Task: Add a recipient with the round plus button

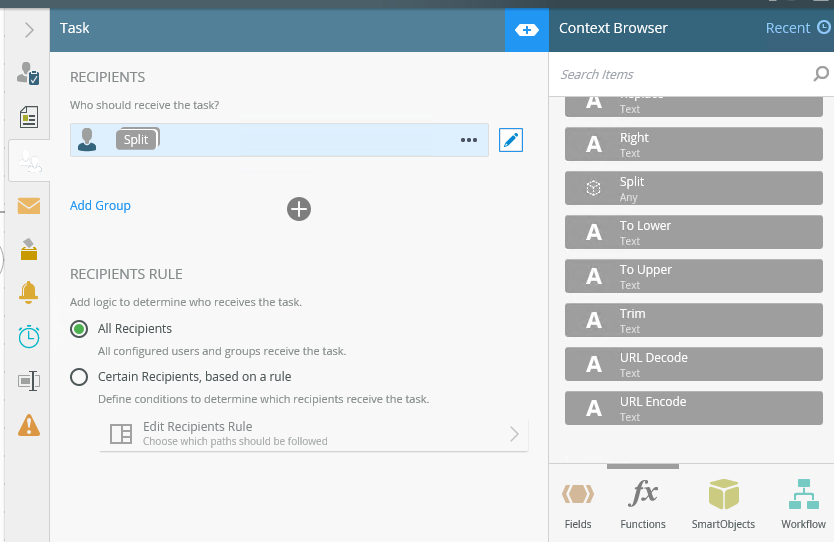Action: (x=299, y=209)
